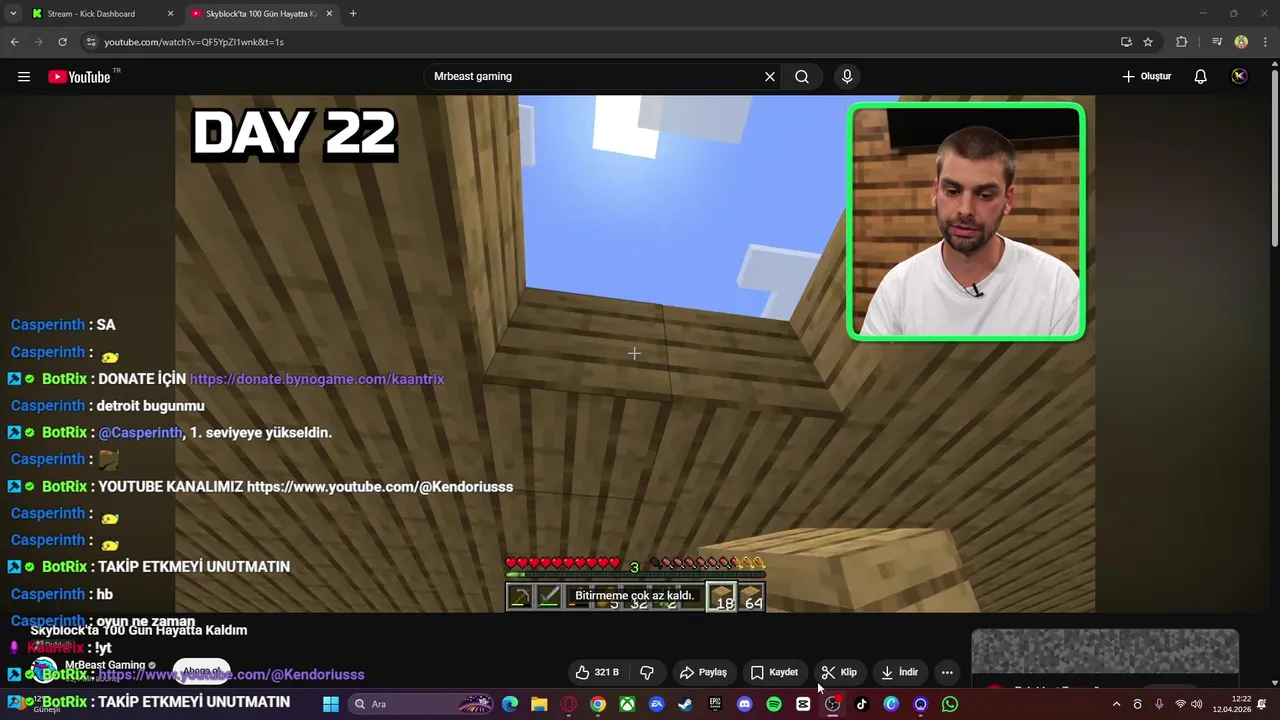Viewport: 1280px width, 720px height.
Task: Click the MrBeast facecam overlay
Action: [966, 222]
